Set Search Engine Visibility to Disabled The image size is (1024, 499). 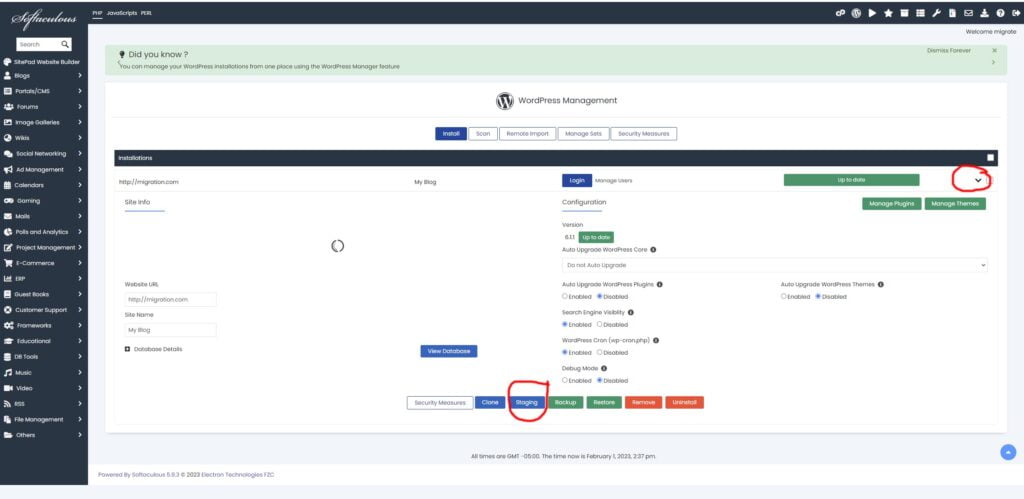[600, 325]
